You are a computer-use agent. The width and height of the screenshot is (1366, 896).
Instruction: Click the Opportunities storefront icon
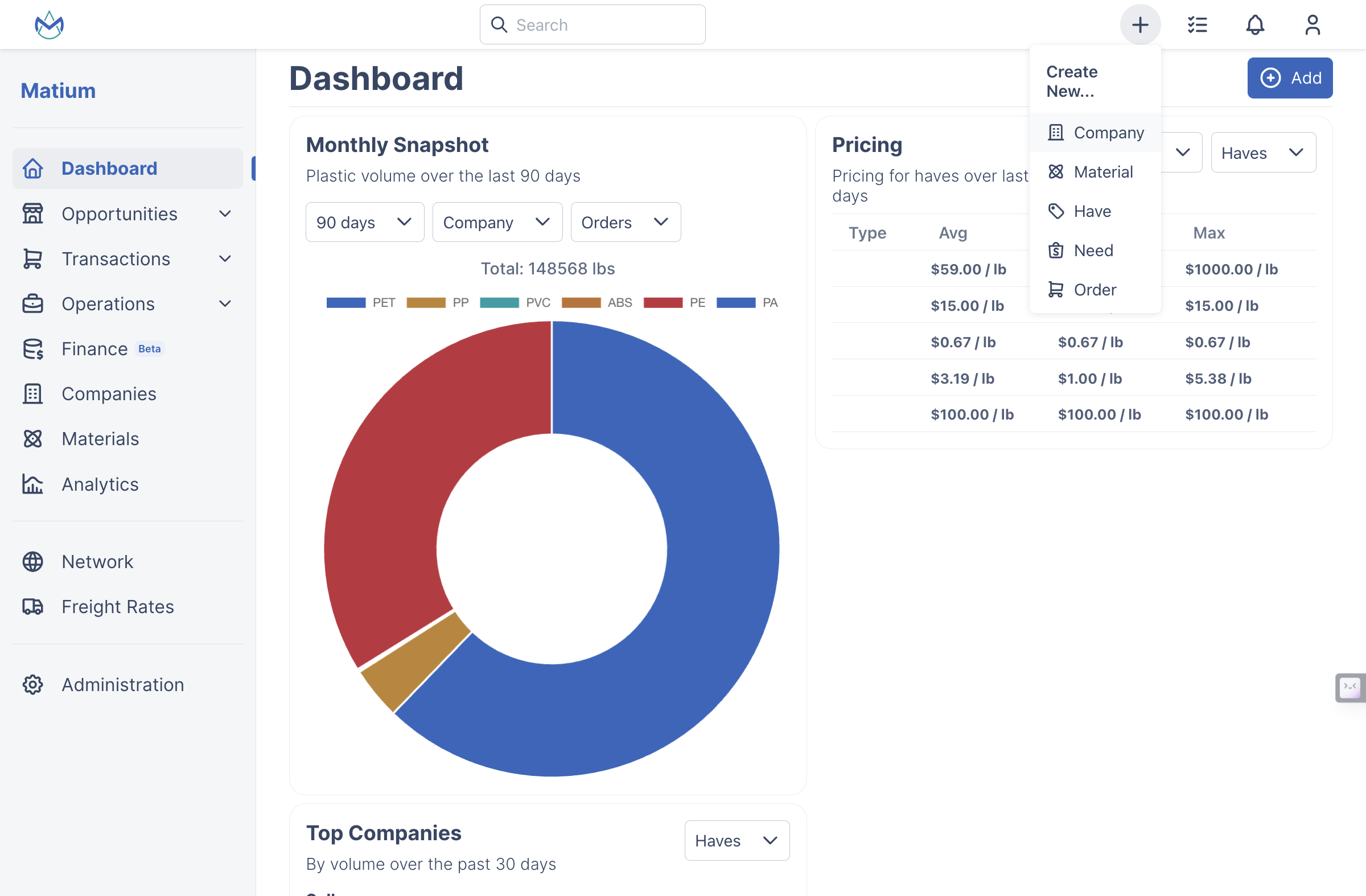(32, 213)
